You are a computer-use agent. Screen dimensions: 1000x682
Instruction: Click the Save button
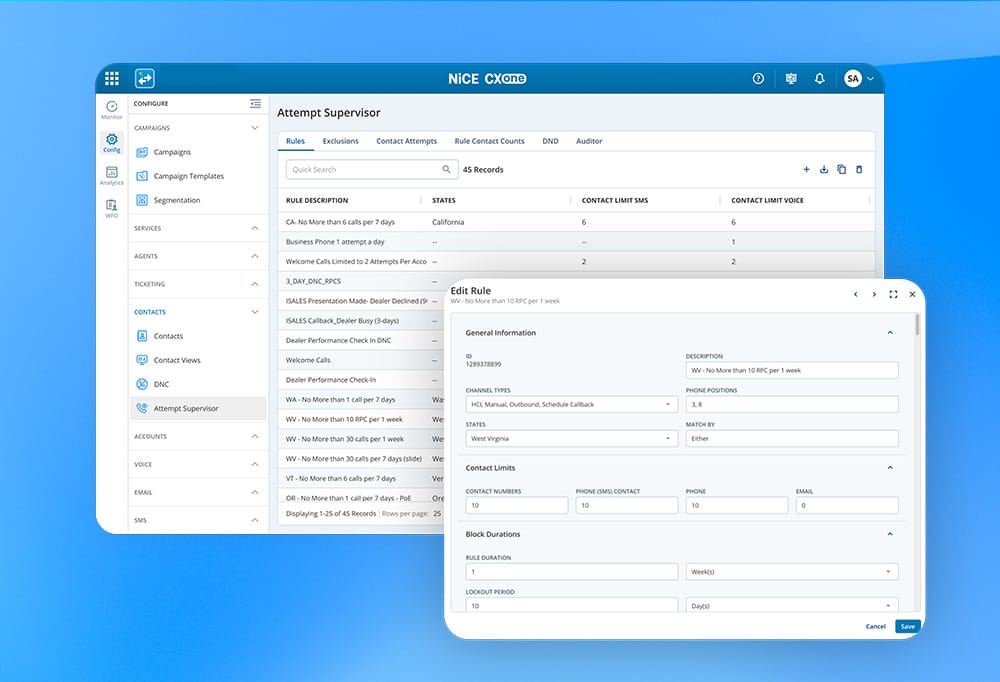pyautogui.click(x=907, y=626)
